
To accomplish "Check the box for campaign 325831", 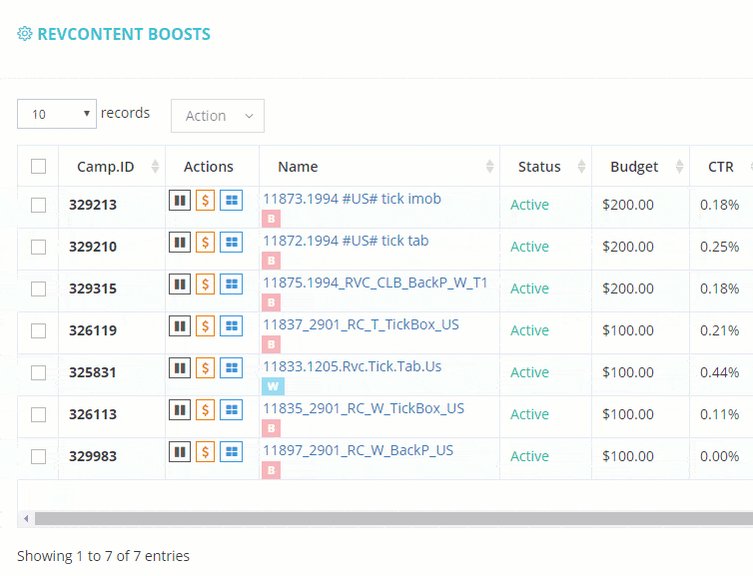I will point(38,372).
